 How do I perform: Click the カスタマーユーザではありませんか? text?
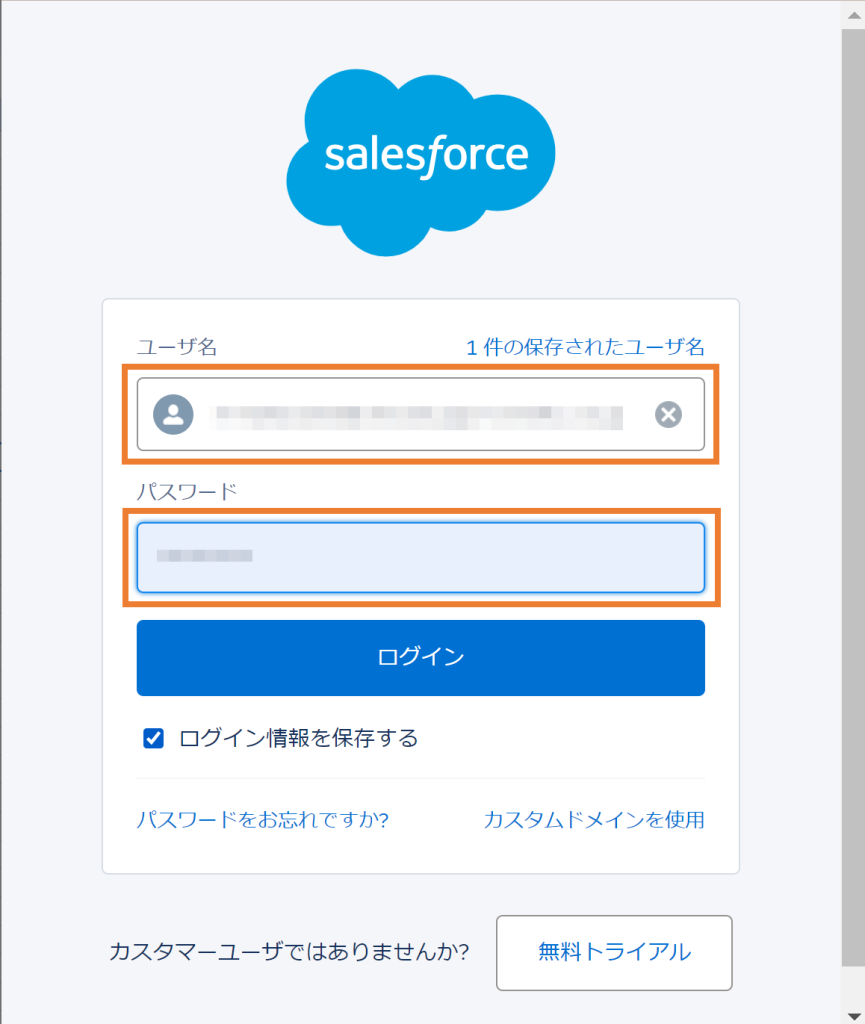tap(289, 952)
